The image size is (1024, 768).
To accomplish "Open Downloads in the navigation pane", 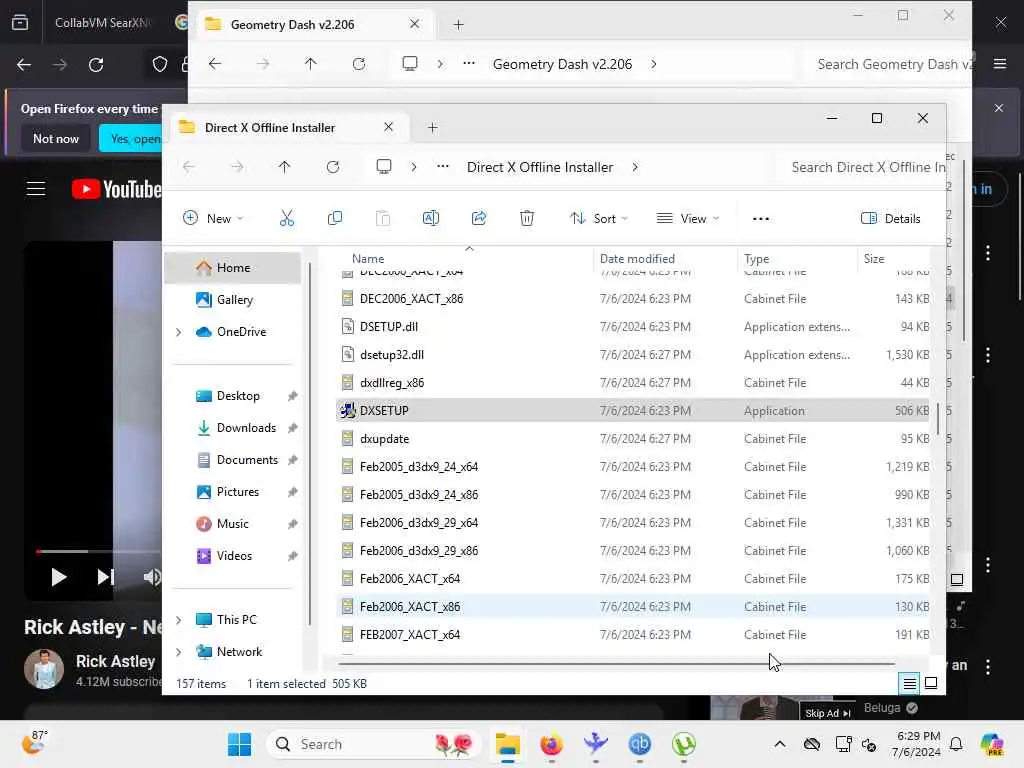I will tap(246, 428).
